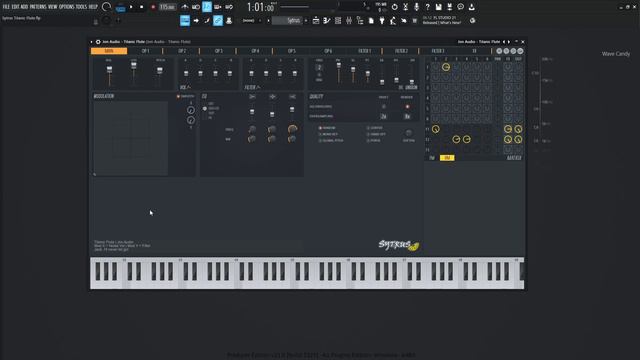Open the Channel rack icon
This screenshot has width=640, height=360.
point(338,20)
